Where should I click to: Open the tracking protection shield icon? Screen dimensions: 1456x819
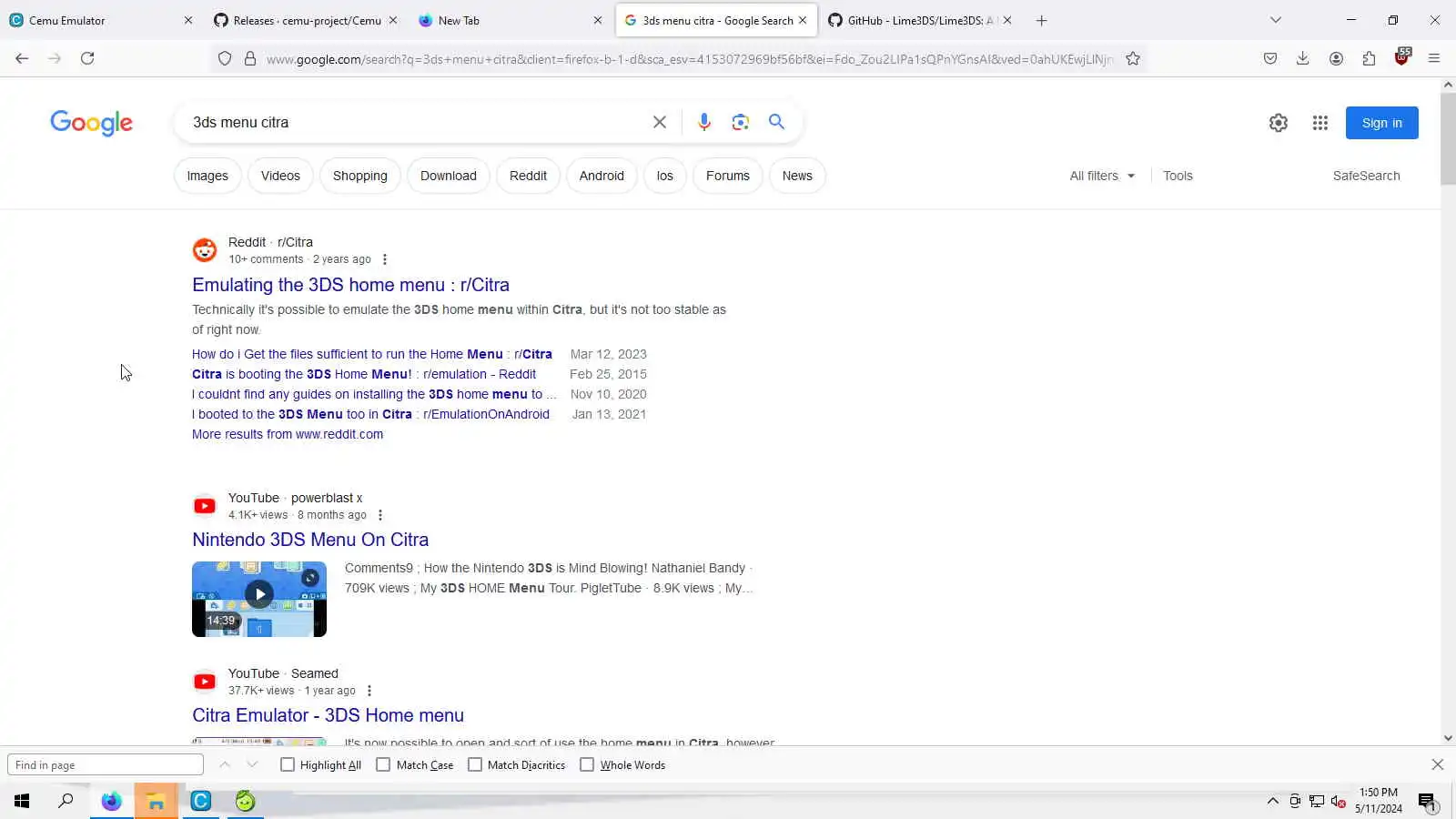coord(225,58)
